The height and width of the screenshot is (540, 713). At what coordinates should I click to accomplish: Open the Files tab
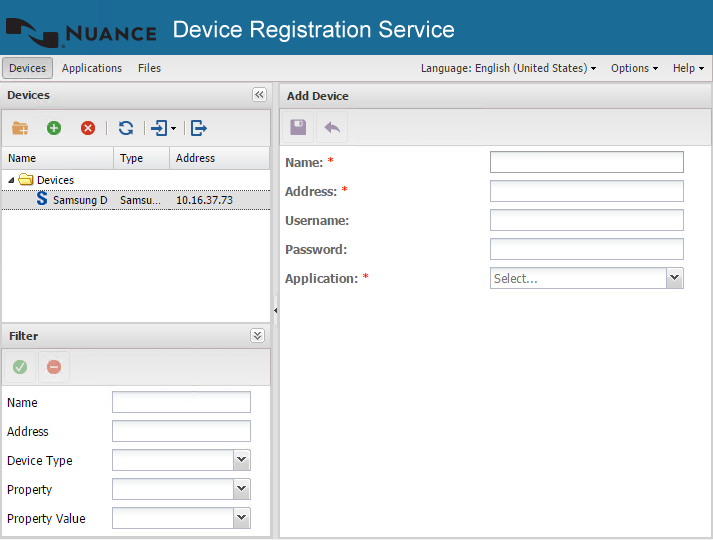[x=149, y=68]
